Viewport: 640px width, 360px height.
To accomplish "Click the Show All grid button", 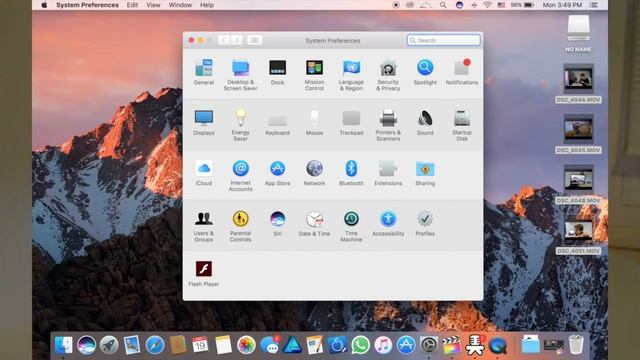I will [x=254, y=40].
